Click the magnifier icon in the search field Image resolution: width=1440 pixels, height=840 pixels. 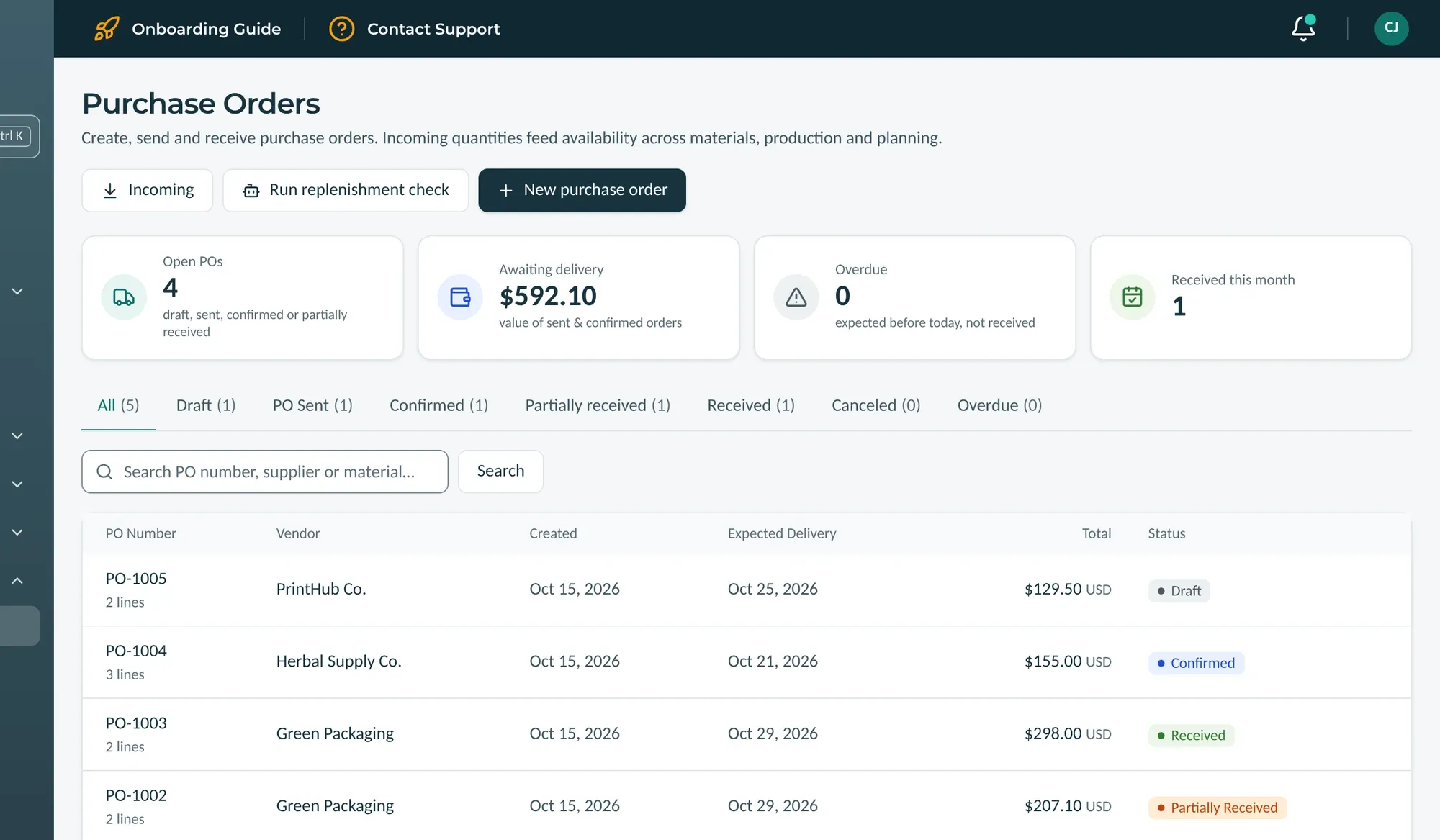104,471
